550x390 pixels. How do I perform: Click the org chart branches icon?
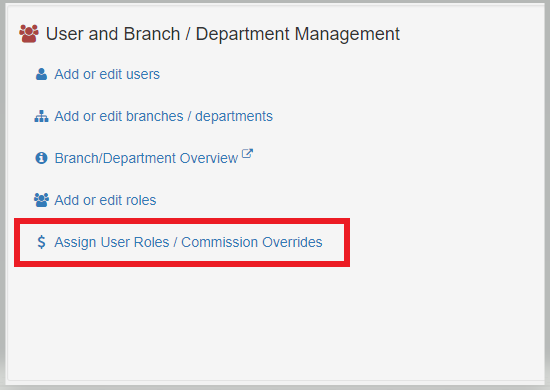pos(41,116)
